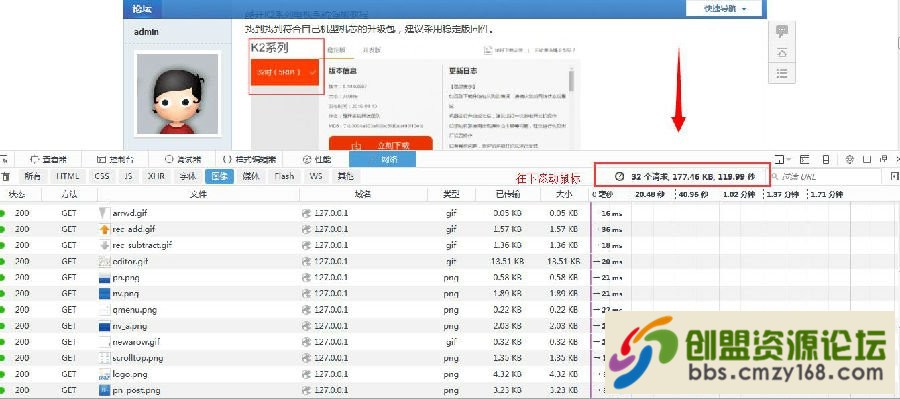Toggle the Fonts (字体) request filter
This screenshot has height=399, width=900.
(187, 176)
